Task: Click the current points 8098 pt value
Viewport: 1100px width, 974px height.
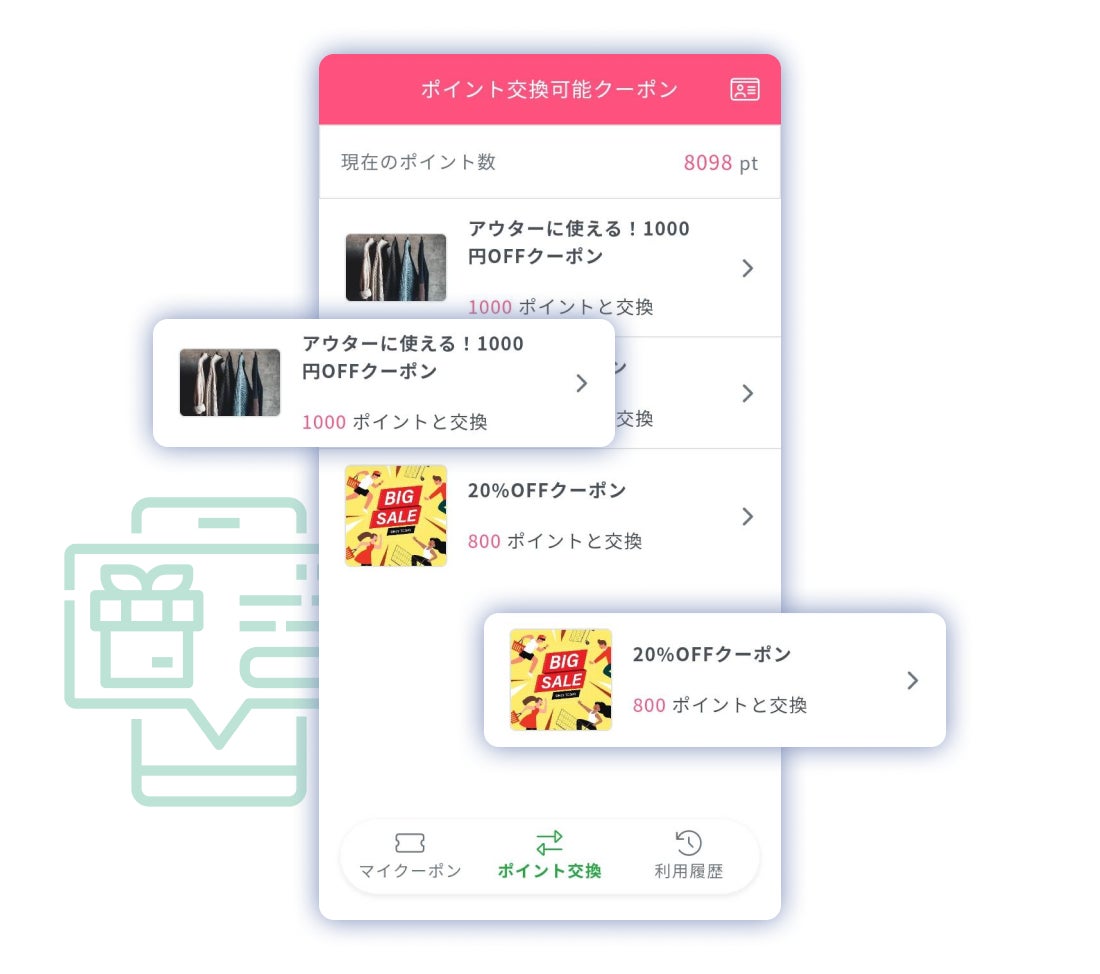Action: [720, 163]
